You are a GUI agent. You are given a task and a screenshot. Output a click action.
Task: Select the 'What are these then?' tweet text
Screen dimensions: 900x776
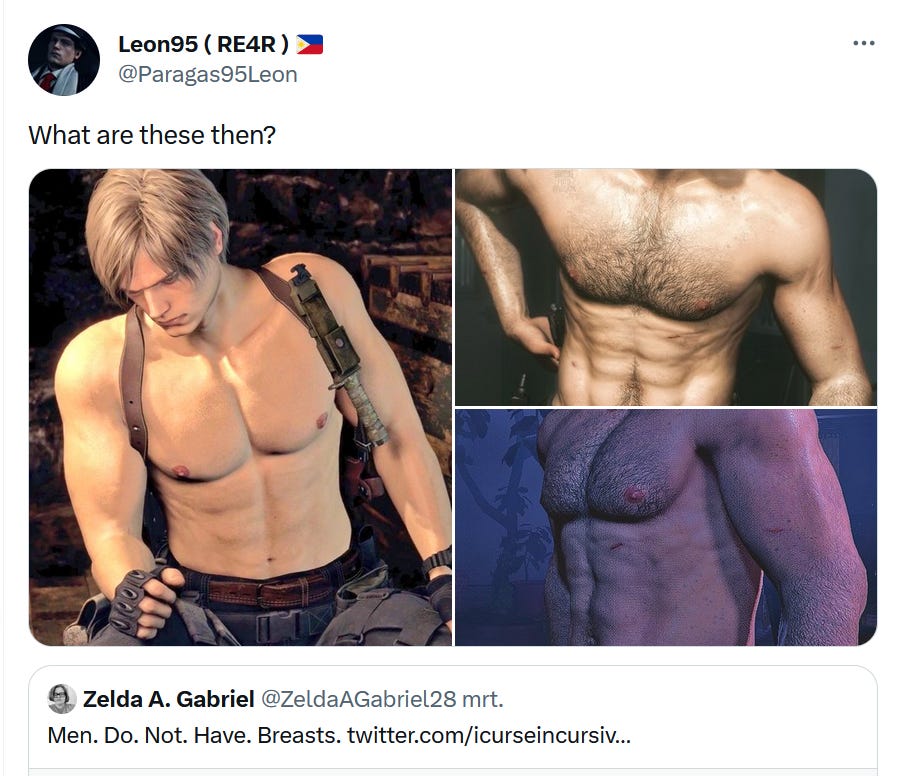(152, 135)
